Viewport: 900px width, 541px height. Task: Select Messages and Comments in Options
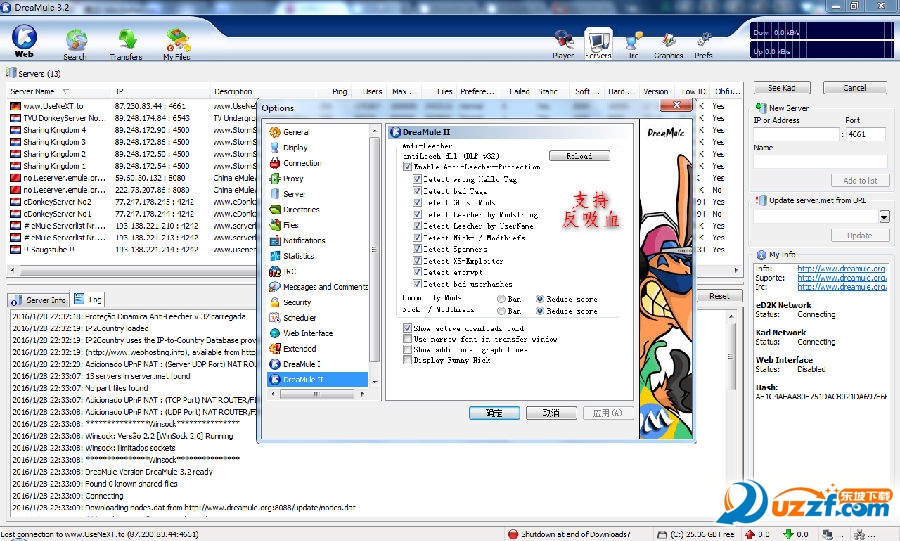tap(319, 287)
